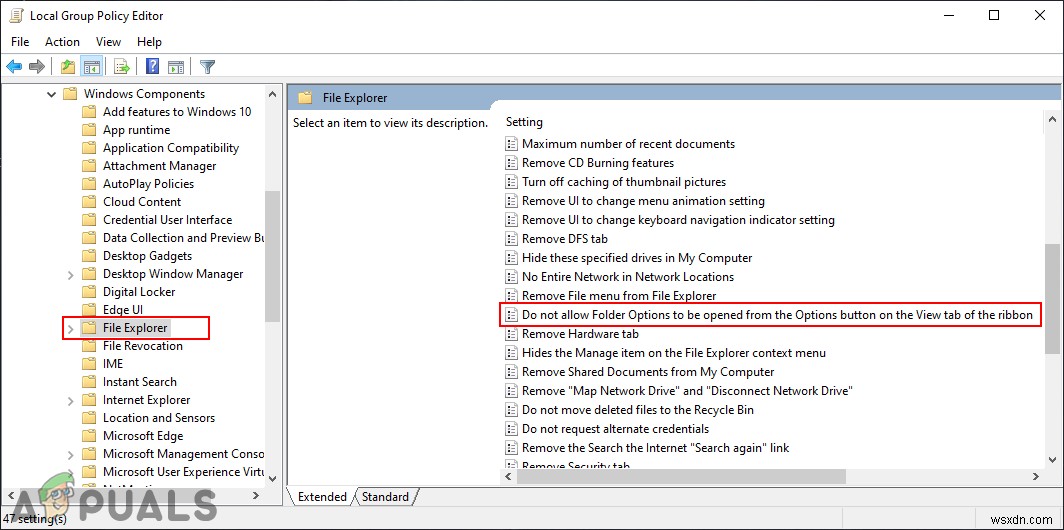Click the settings list vertical scrollbar thumb
The image size is (1064, 530).
pos(1052,299)
